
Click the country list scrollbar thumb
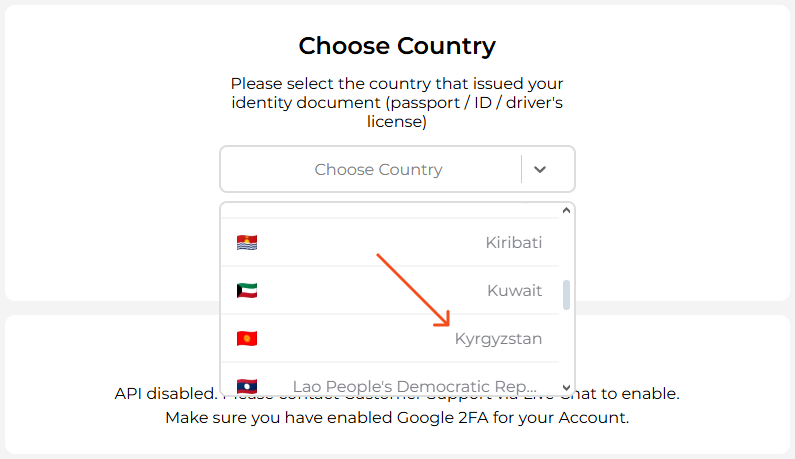566,295
